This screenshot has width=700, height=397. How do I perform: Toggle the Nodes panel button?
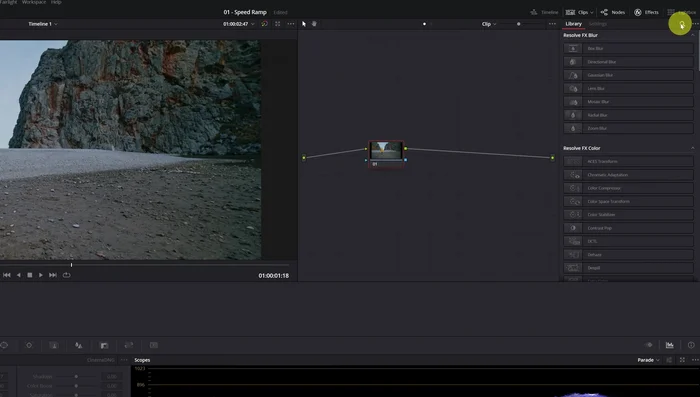click(x=613, y=13)
